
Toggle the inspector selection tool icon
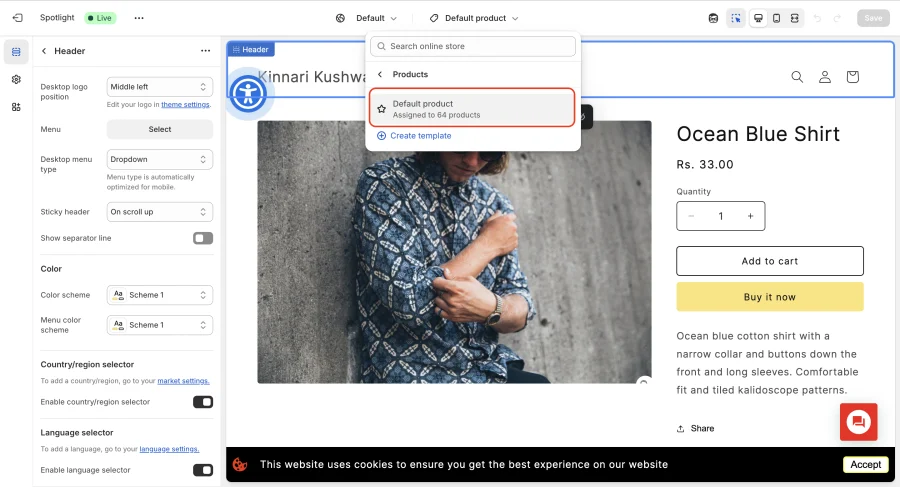[x=736, y=18]
